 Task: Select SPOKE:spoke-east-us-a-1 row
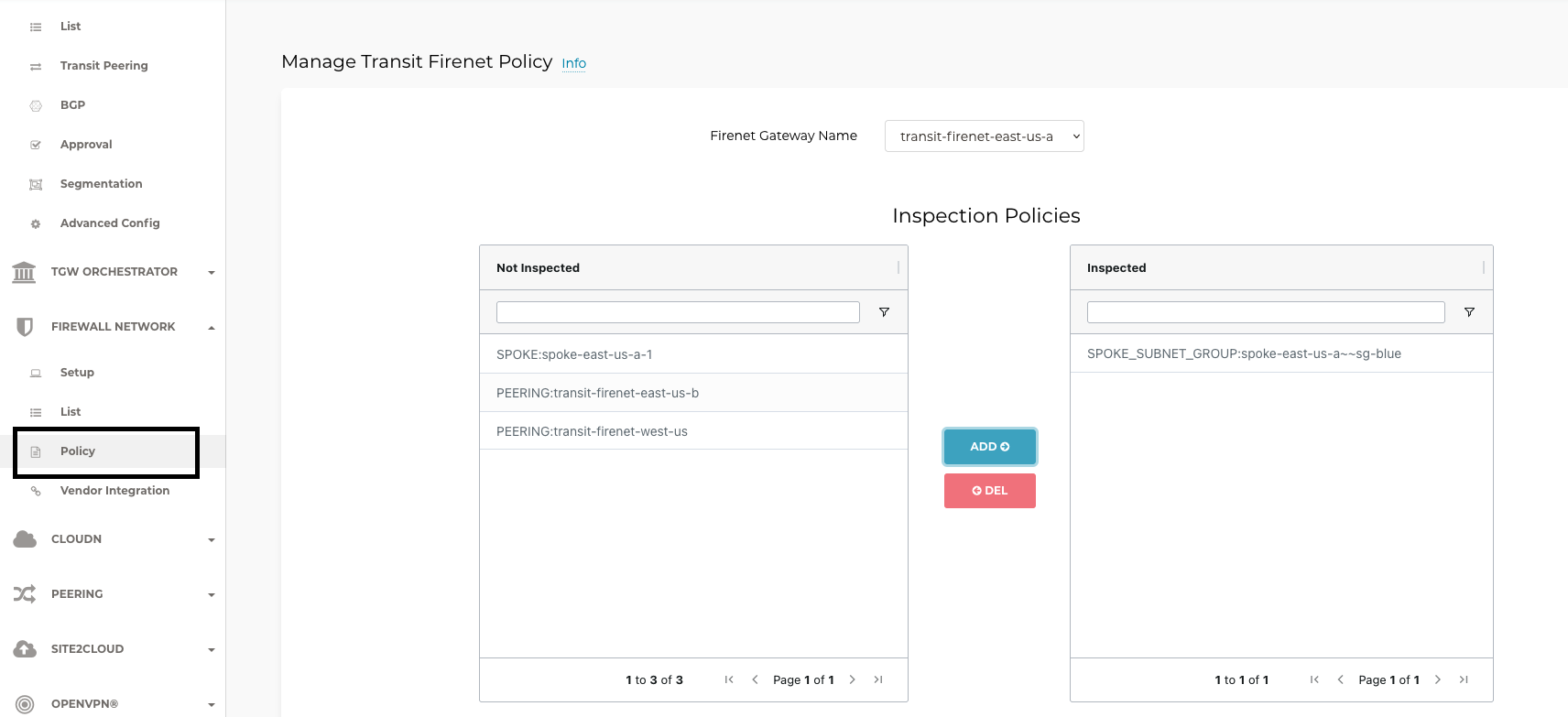tap(693, 354)
